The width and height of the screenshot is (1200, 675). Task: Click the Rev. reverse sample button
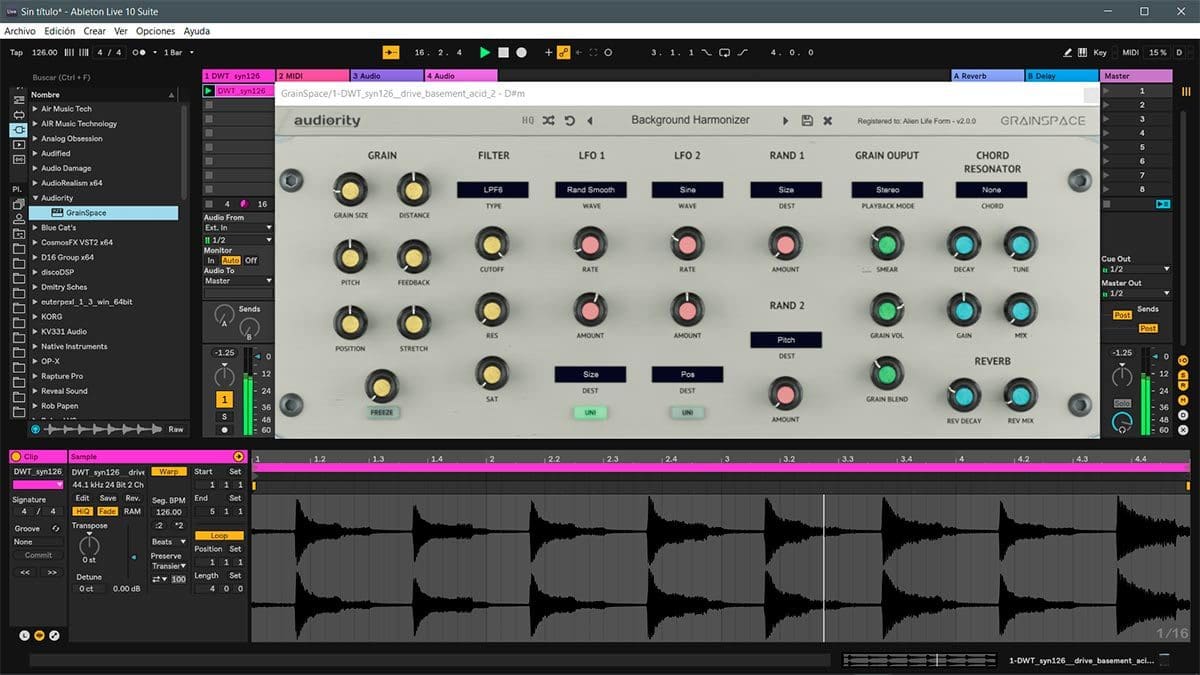133,497
